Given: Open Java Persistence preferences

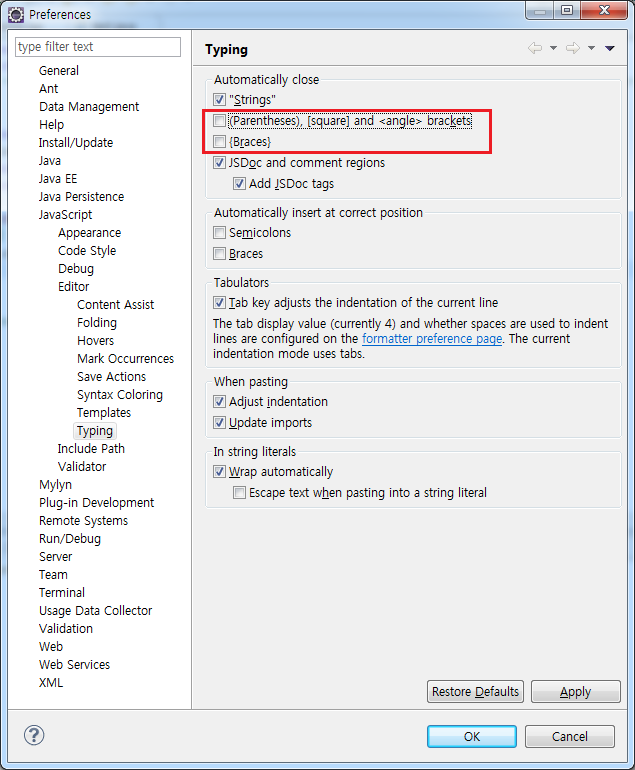Looking at the screenshot, I should (81, 197).
